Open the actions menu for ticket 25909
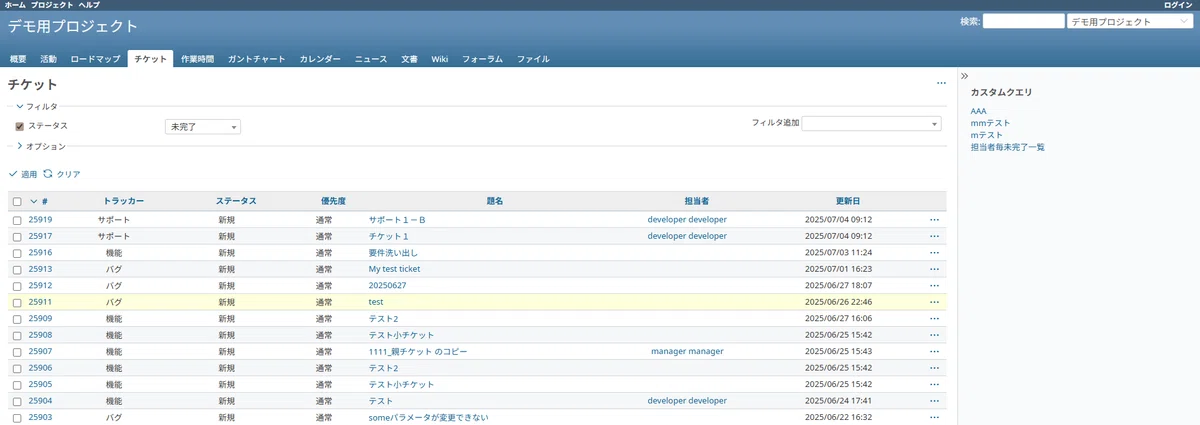1200x425 pixels. pos(935,318)
